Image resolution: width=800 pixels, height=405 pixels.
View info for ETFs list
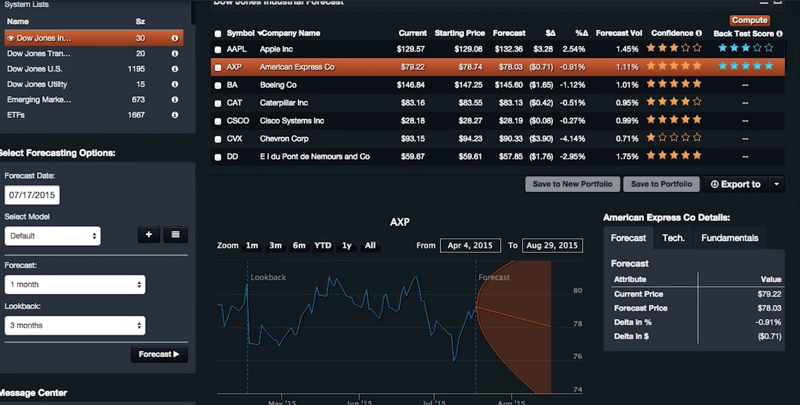174,115
